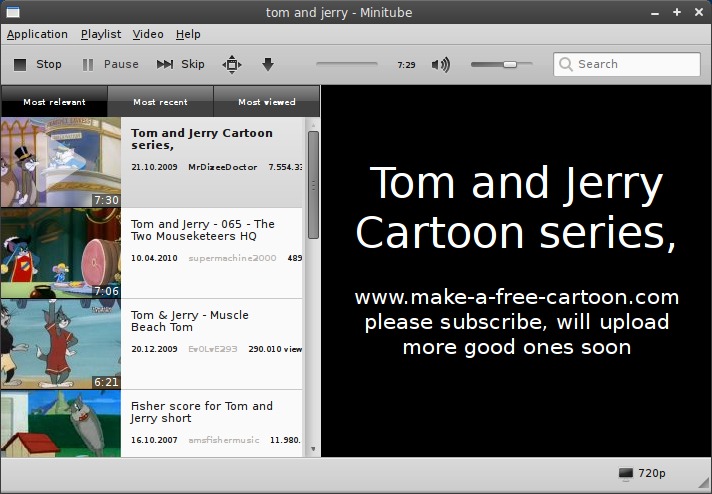Open the Video menu
The height and width of the screenshot is (494, 712).
tap(148, 35)
